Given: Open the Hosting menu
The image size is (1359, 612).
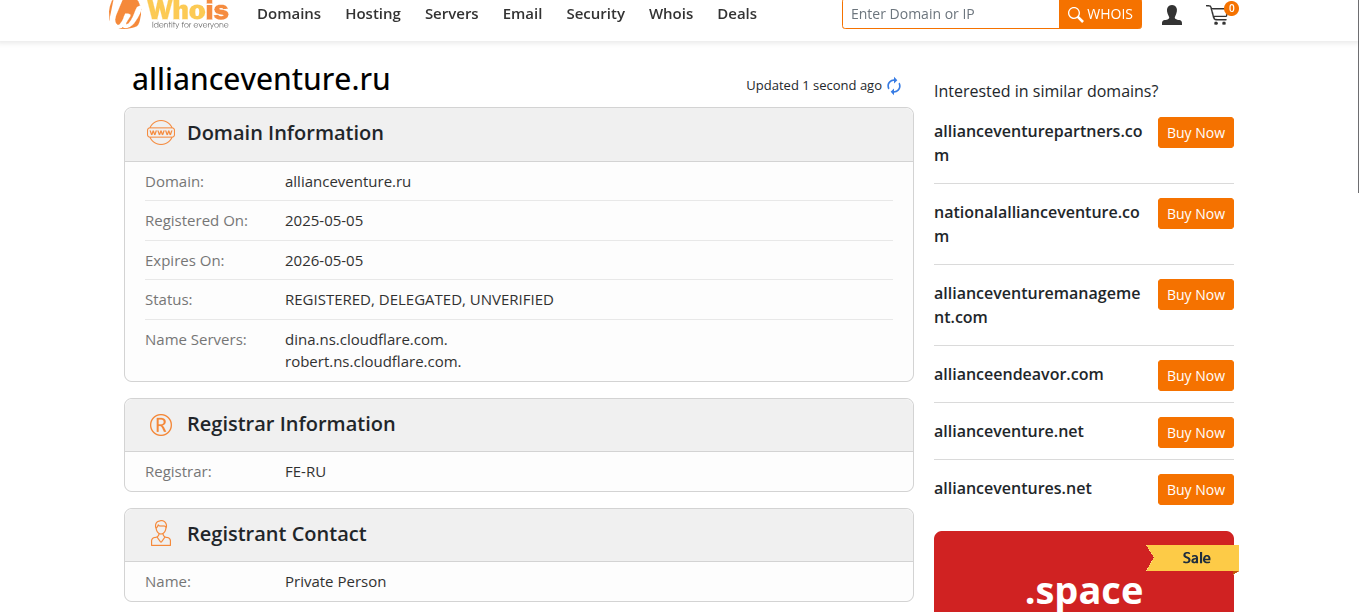Looking at the screenshot, I should [373, 14].
